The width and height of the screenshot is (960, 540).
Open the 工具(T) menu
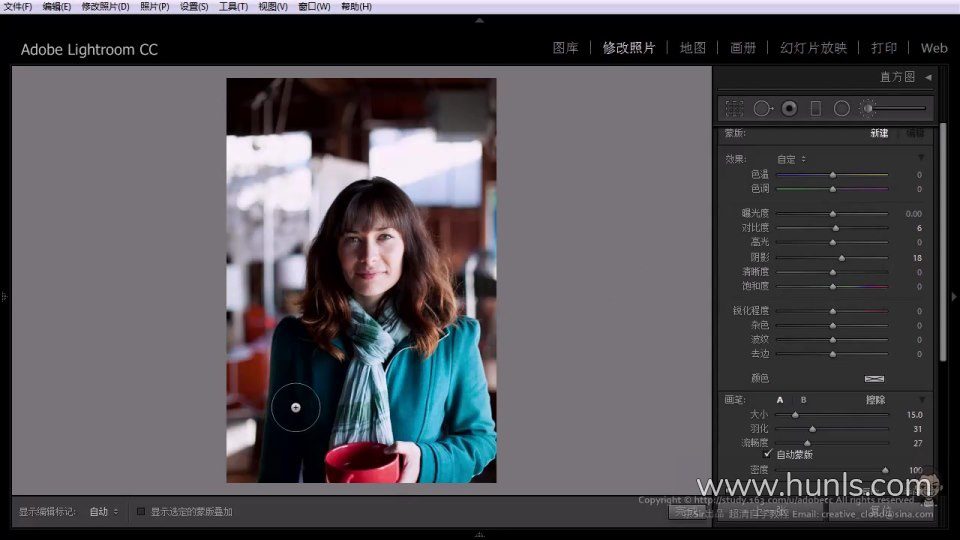(233, 7)
